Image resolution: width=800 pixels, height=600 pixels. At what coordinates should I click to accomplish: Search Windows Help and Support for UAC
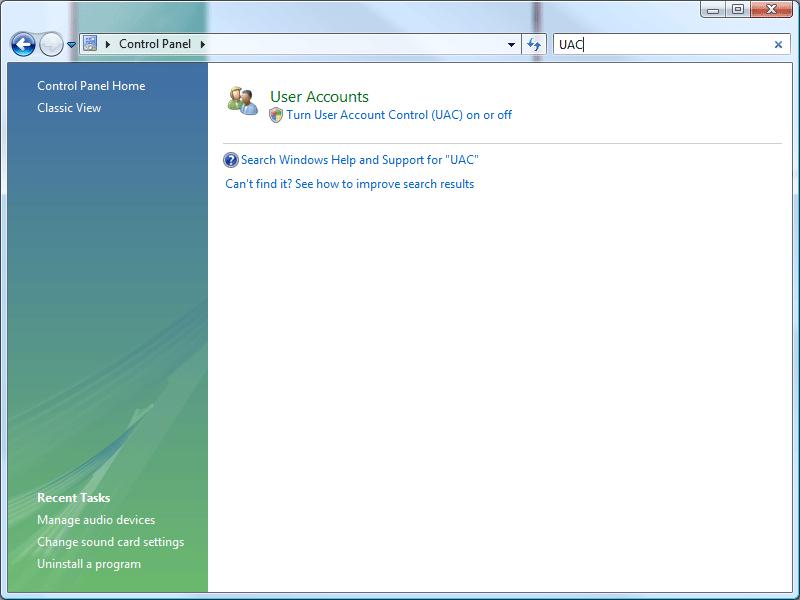[x=360, y=160]
